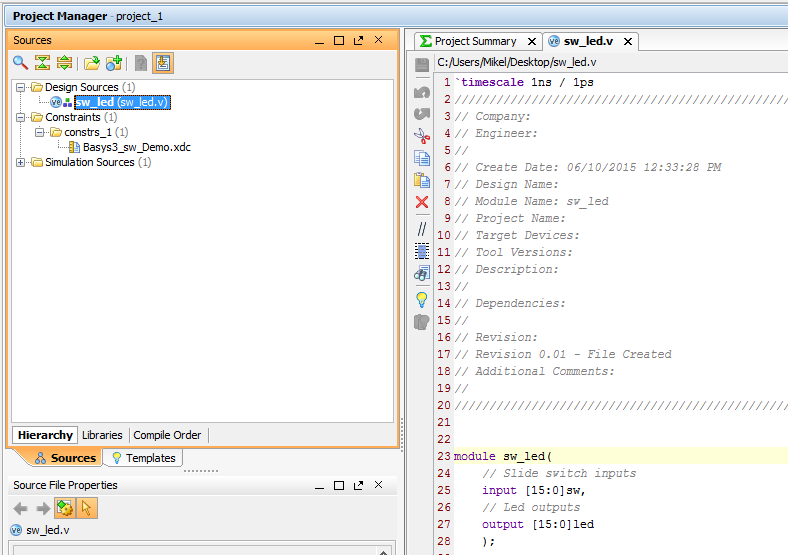Image resolution: width=788 pixels, height=555 pixels.
Task: Click the file path C:/Users/Mikel/Desktop/sw_led.v
Action: tap(517, 62)
